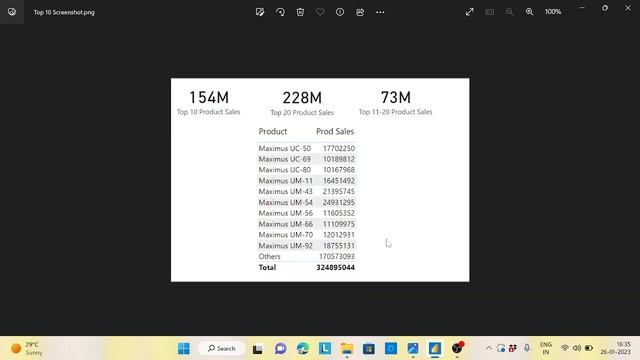Viewport: 640px width, 360px height.
Task: Select the Maximus UM-70 row label
Action: (285, 235)
